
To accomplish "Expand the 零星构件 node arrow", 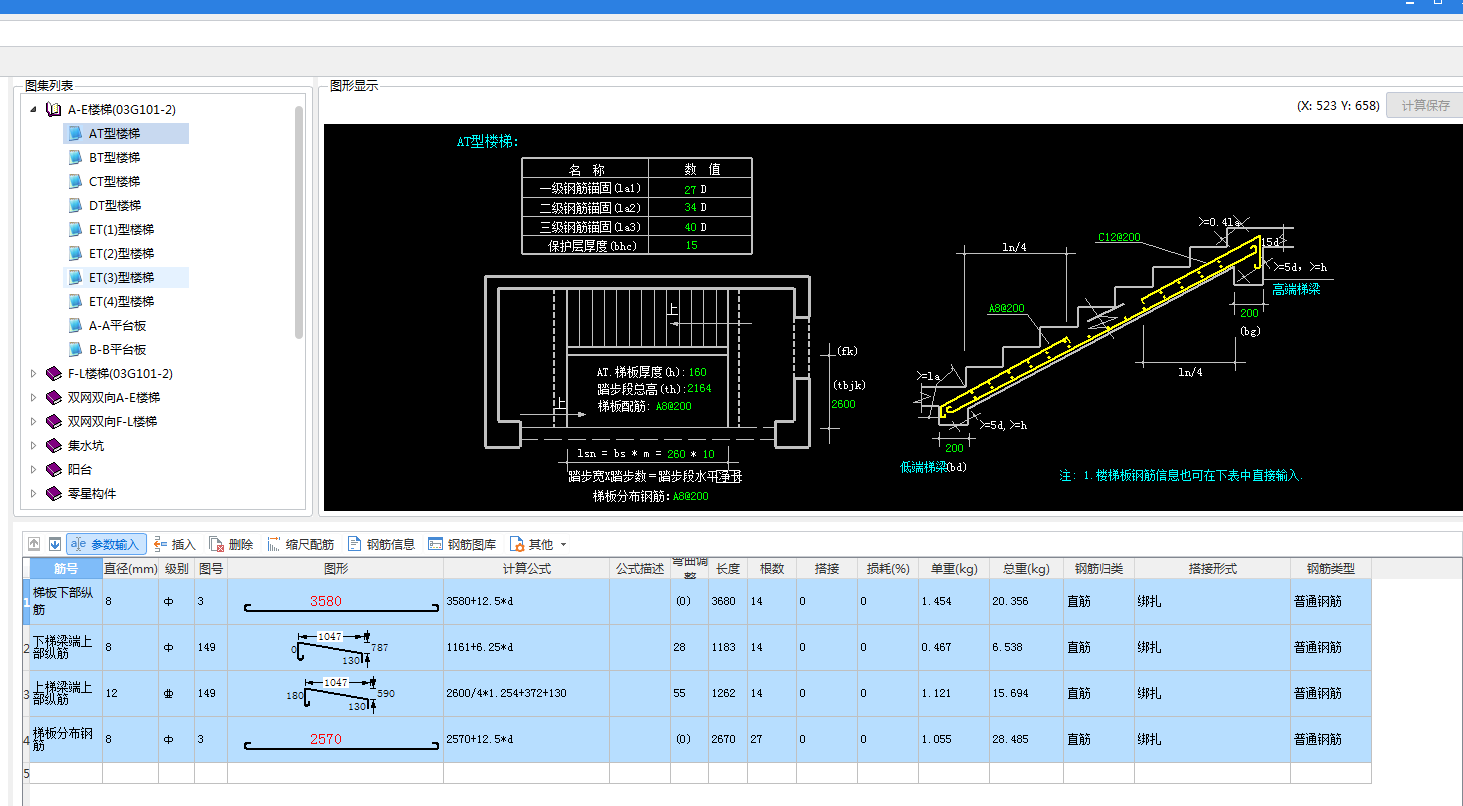I will 33,494.
